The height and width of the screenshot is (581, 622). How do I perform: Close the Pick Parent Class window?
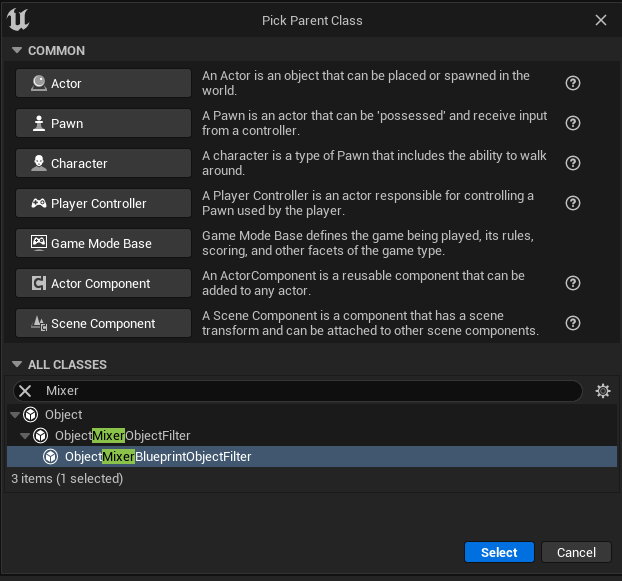pos(600,20)
